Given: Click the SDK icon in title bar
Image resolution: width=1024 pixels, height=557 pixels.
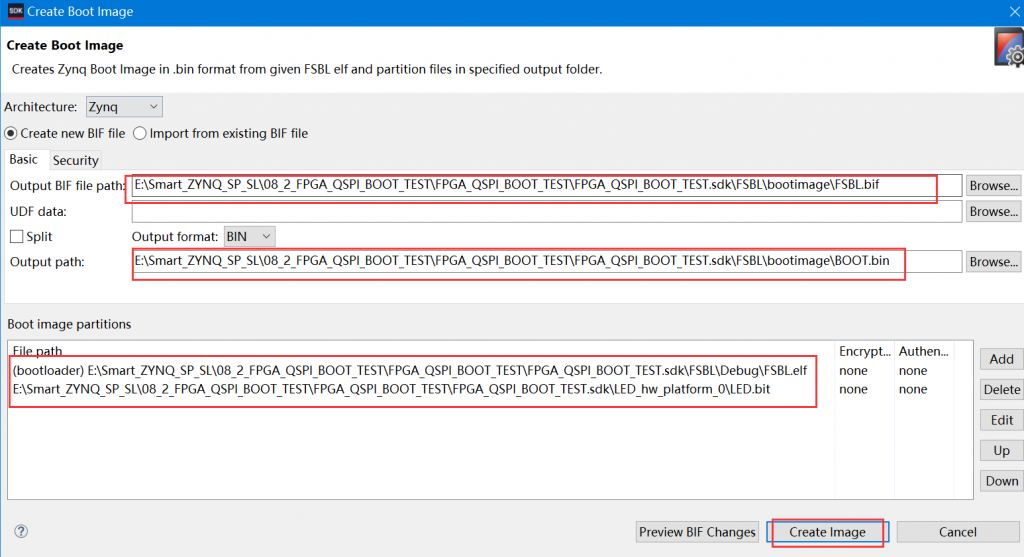Looking at the screenshot, I should [14, 11].
